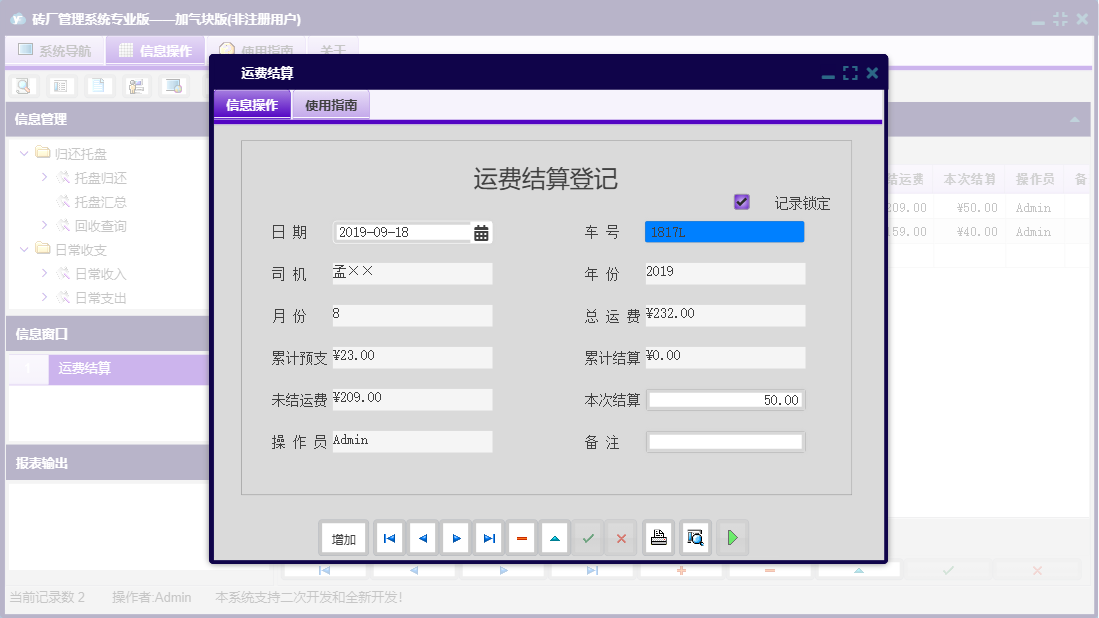
Task: Select the magnifier search icon in the left toolbar
Action: pos(22,86)
